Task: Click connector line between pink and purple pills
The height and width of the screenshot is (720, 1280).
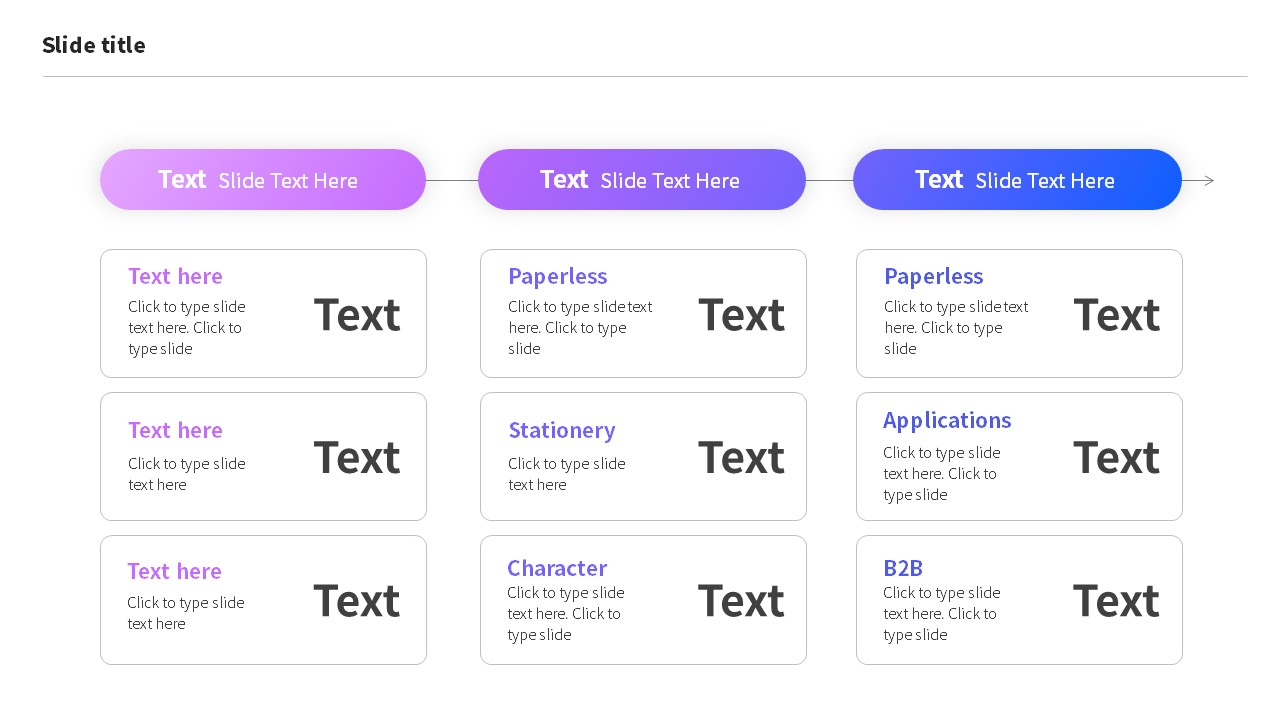Action: (452, 181)
